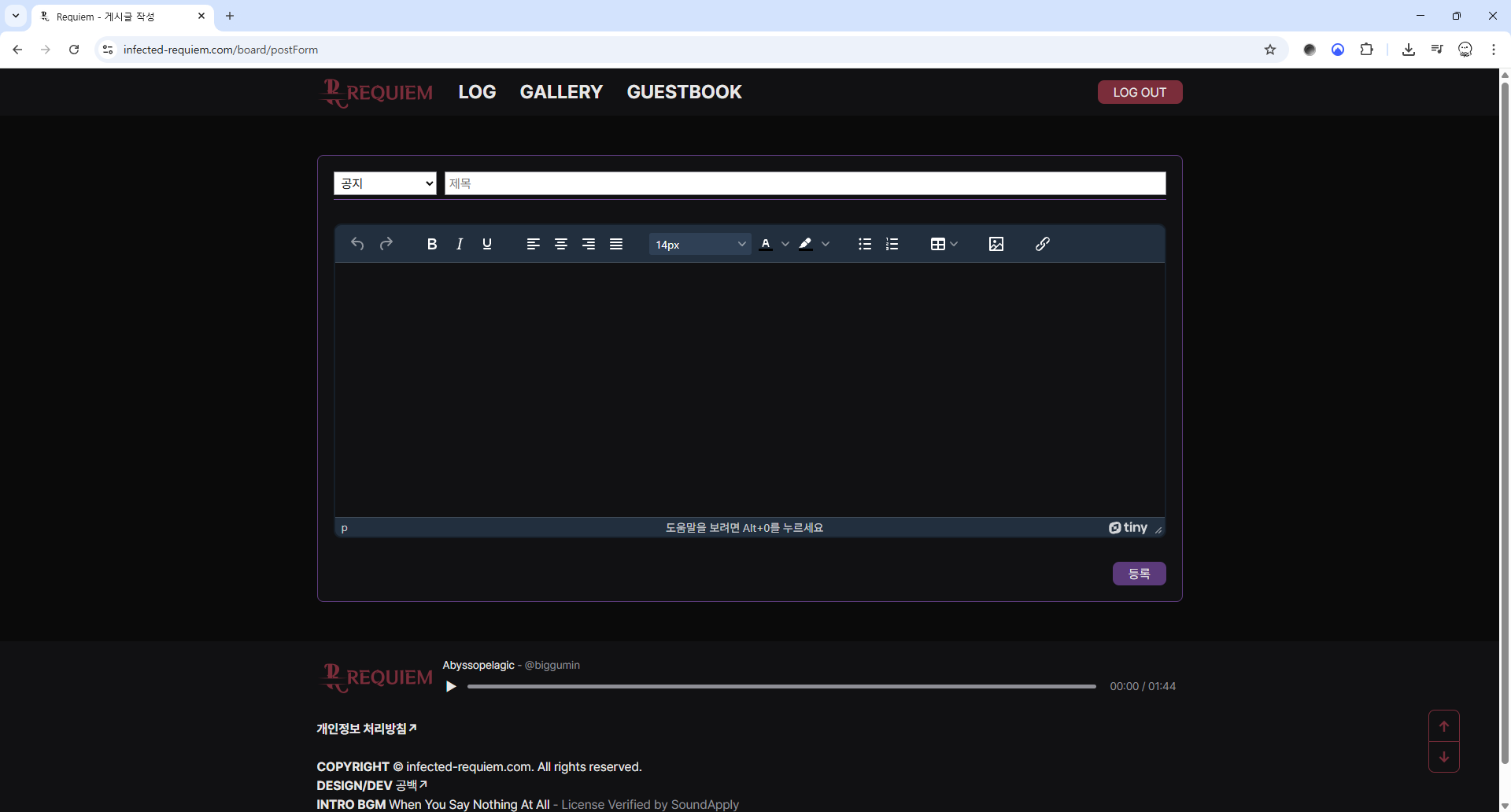The height and width of the screenshot is (812, 1511).
Task: Click the audio player progress bar
Action: pos(781,686)
